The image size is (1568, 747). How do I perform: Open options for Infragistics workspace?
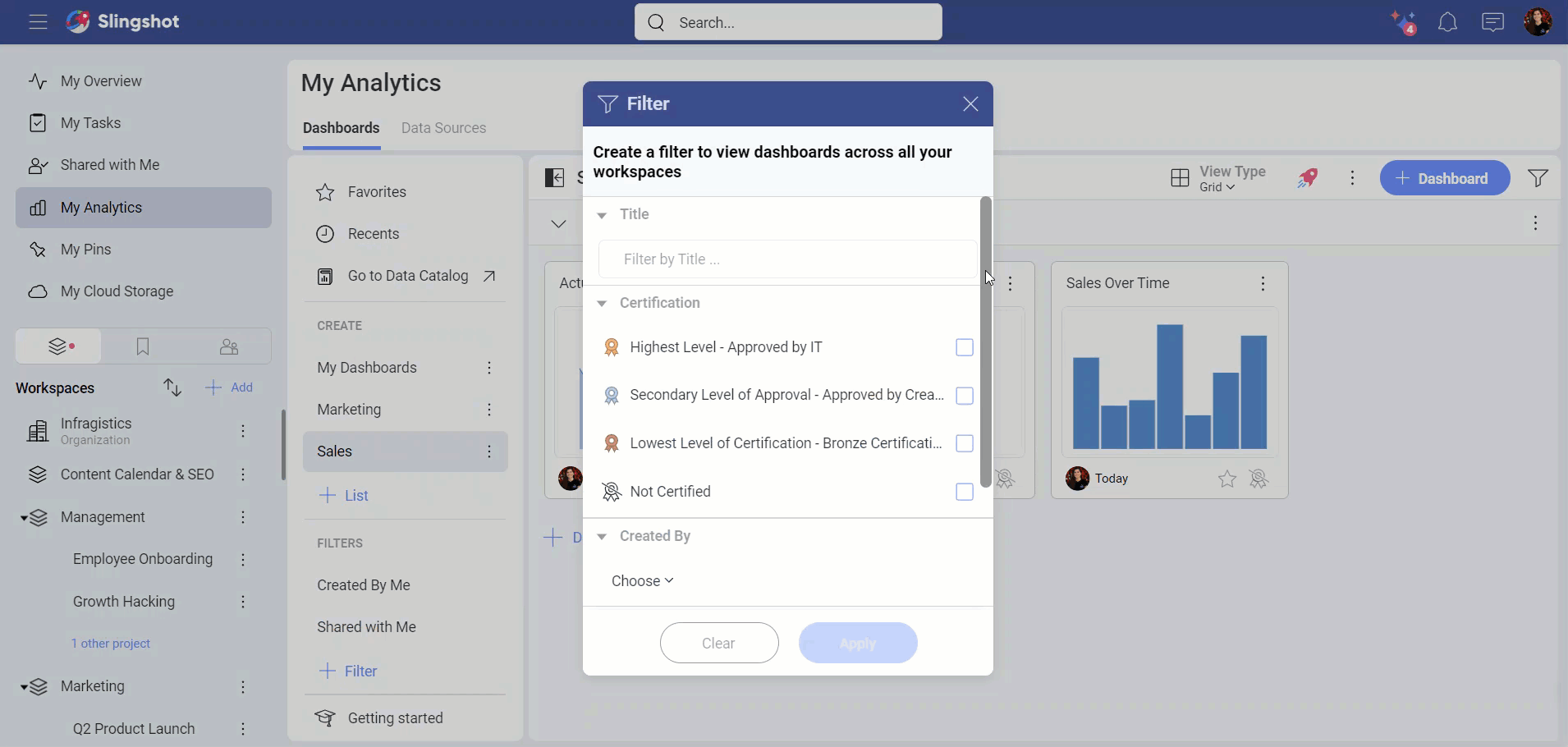pos(243,431)
